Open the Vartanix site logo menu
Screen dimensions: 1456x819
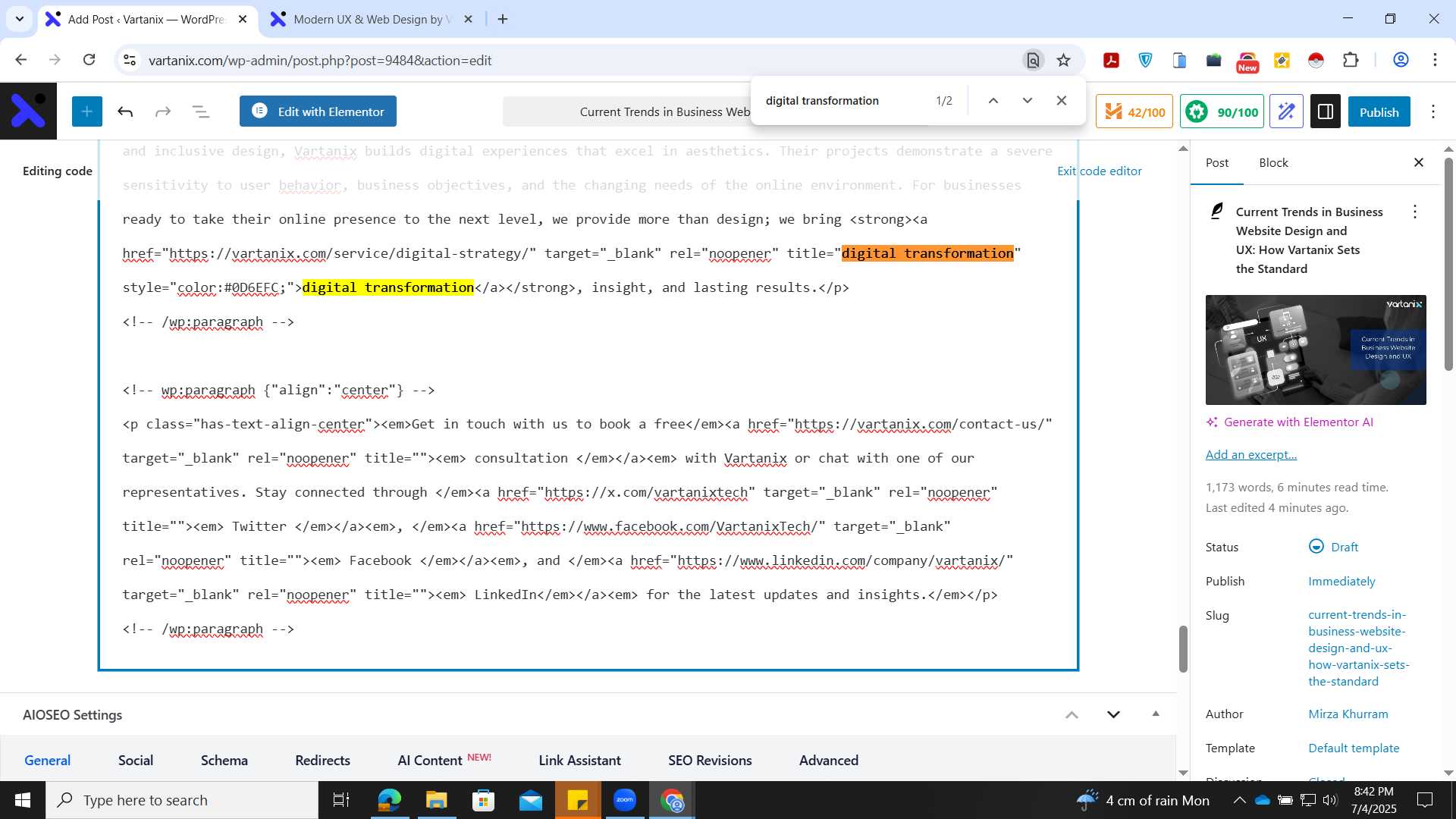pyautogui.click(x=28, y=111)
